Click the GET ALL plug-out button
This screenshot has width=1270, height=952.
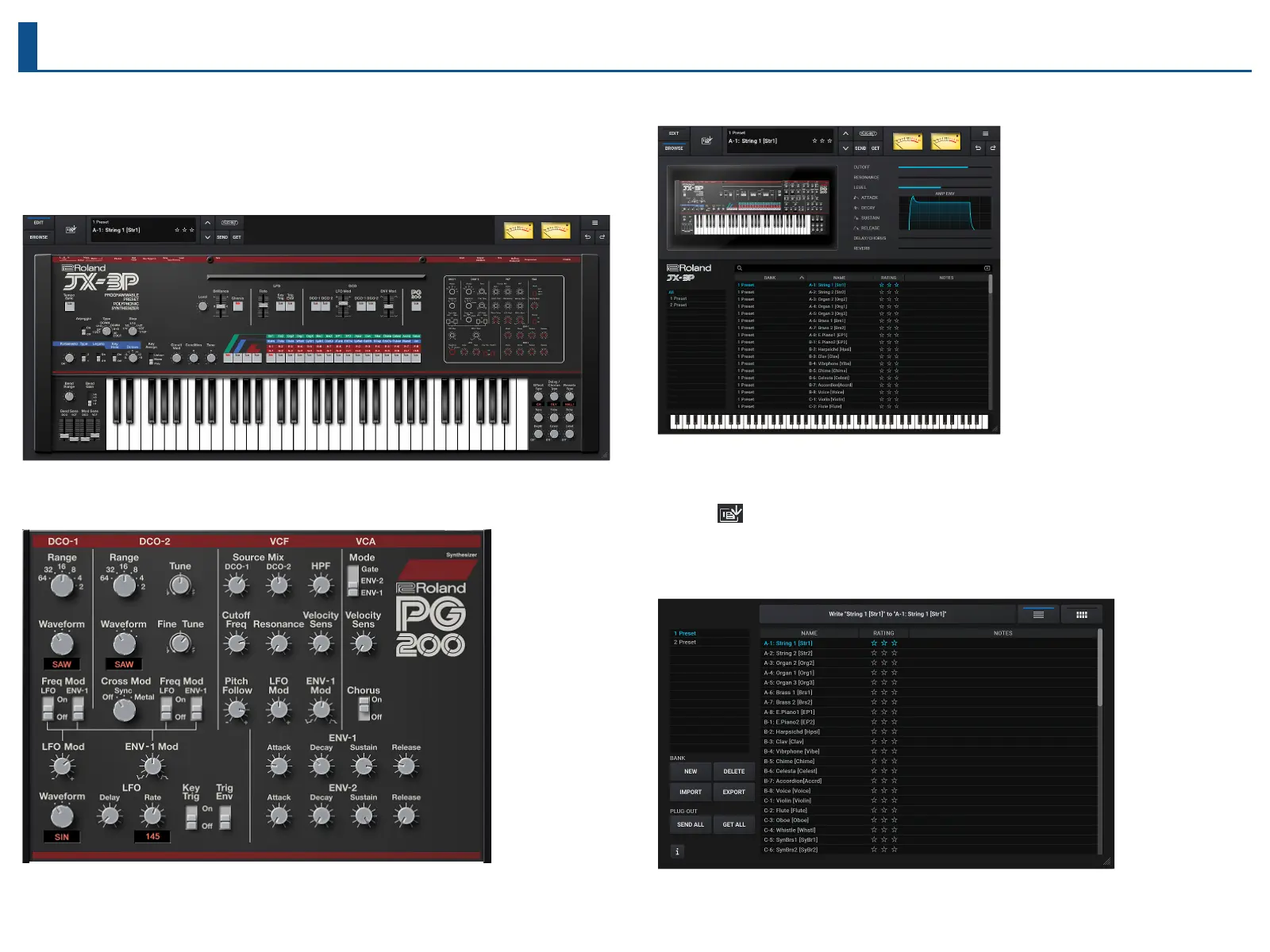point(734,824)
